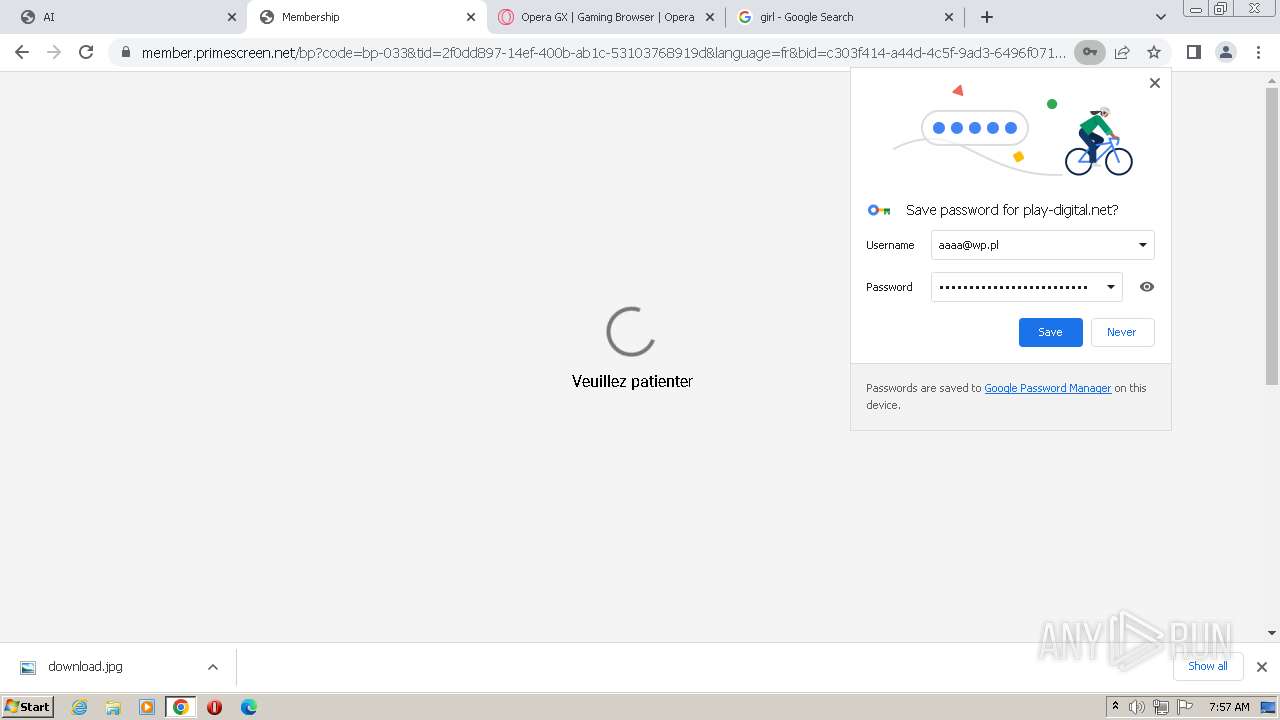
Task: Open the Chrome profile icon
Action: [1225, 52]
